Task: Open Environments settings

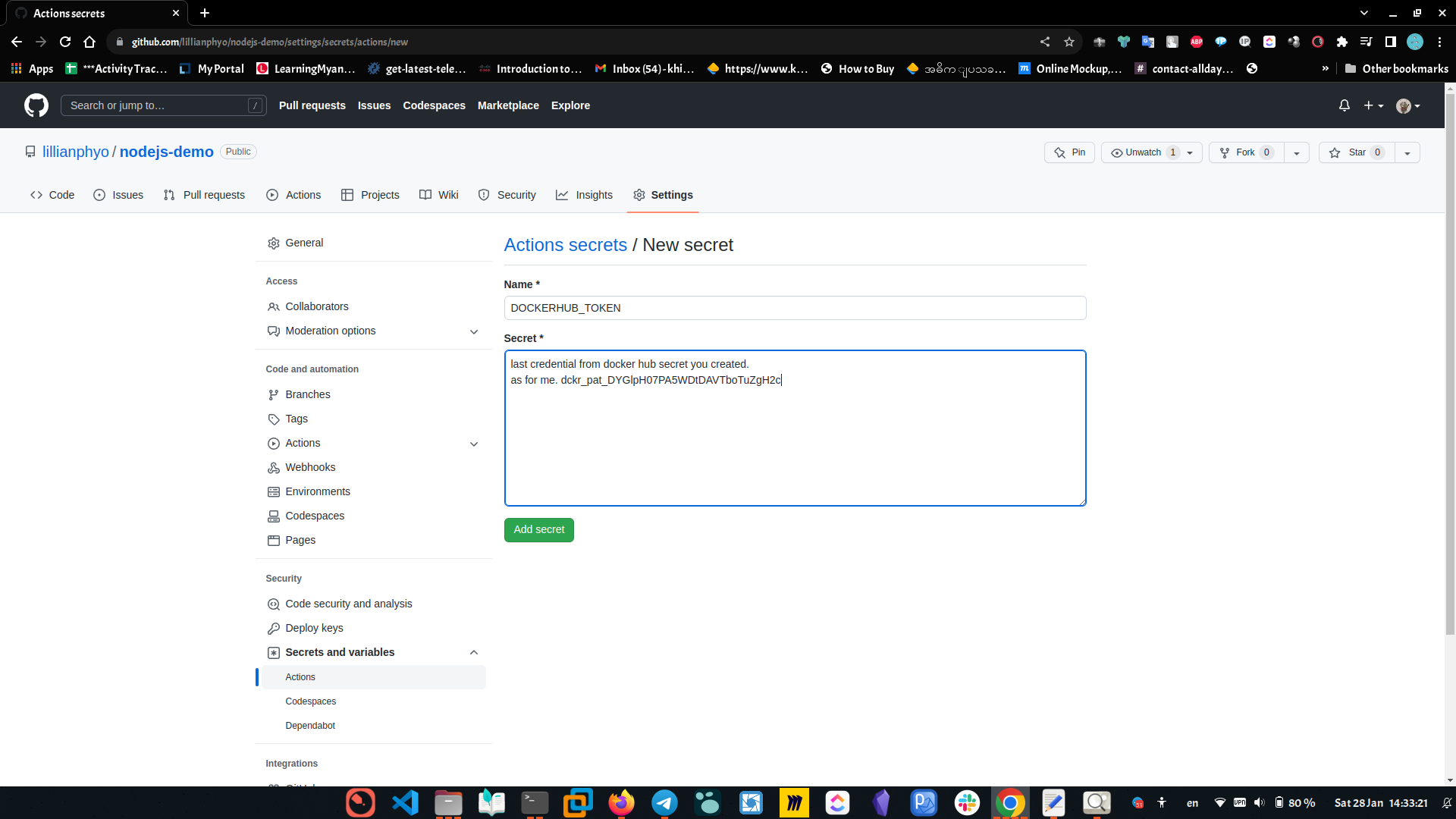Action: 375,491
